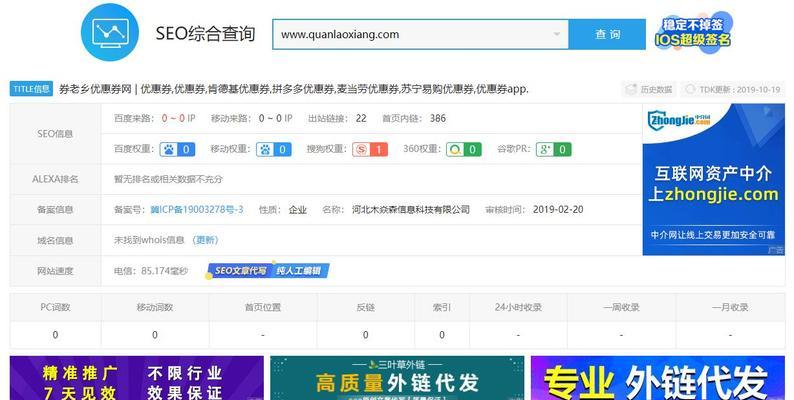Click the 反链 column header
794x400 pixels.
click(366, 307)
